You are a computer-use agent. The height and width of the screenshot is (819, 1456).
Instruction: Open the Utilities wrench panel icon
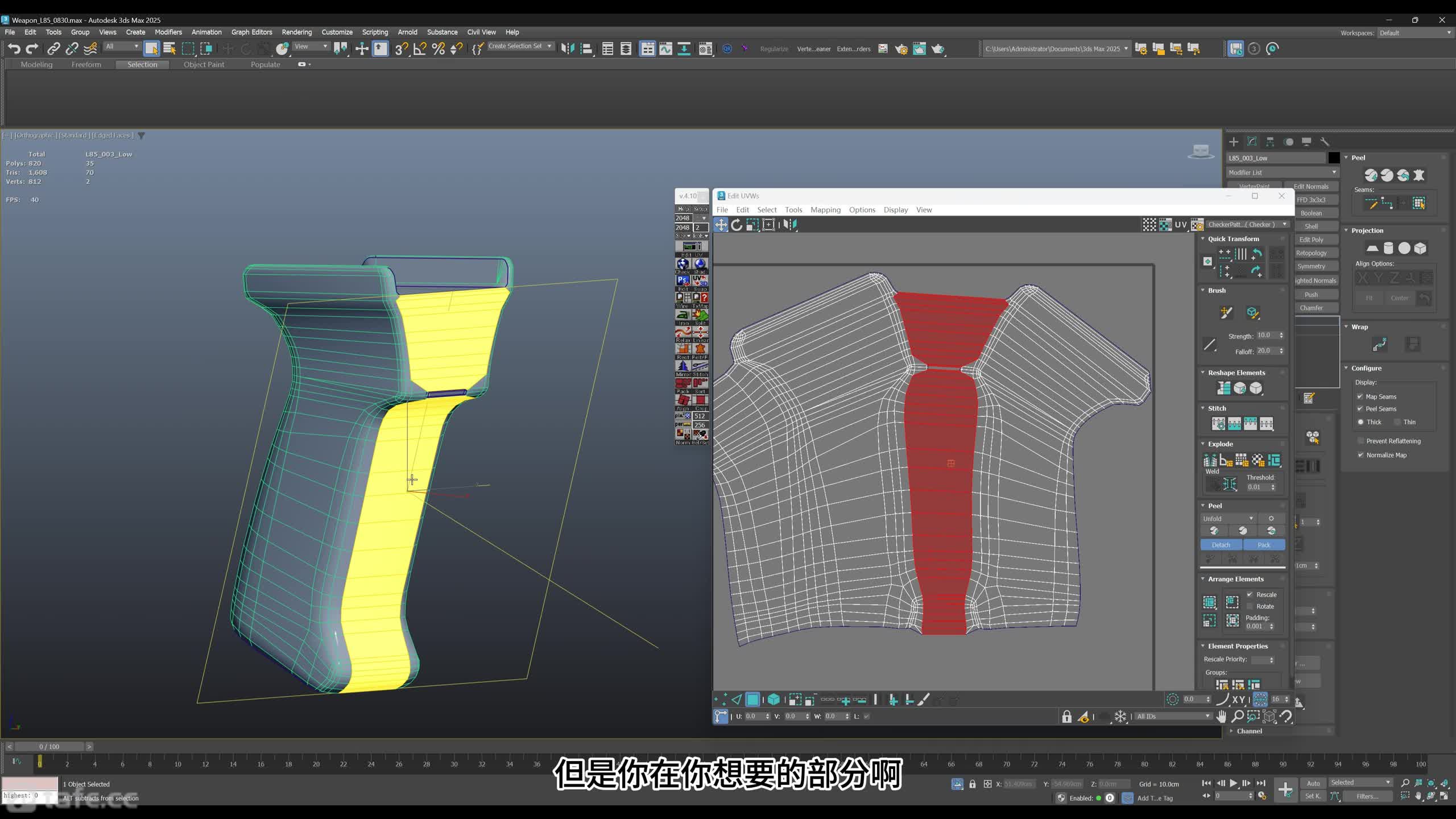(1325, 142)
